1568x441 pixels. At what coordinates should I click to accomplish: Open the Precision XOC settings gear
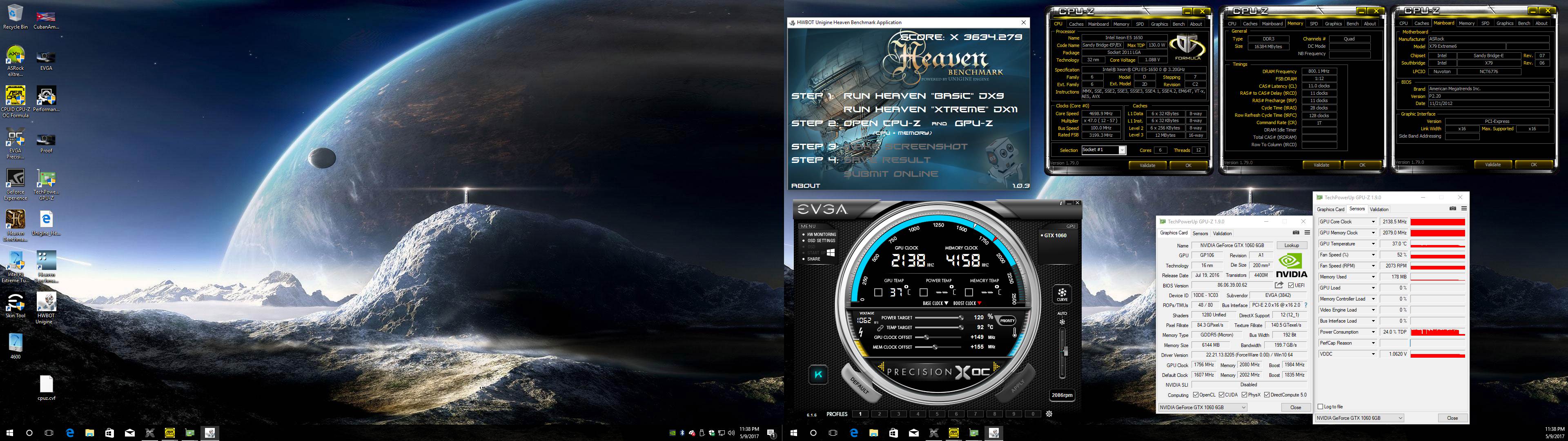click(1049, 414)
